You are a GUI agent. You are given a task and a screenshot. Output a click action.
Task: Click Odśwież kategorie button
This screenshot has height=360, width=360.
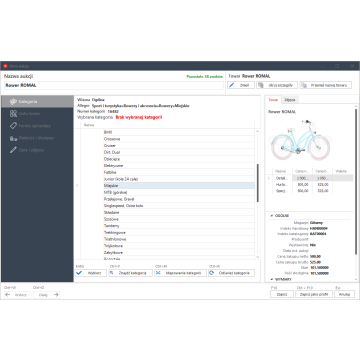(x=231, y=273)
